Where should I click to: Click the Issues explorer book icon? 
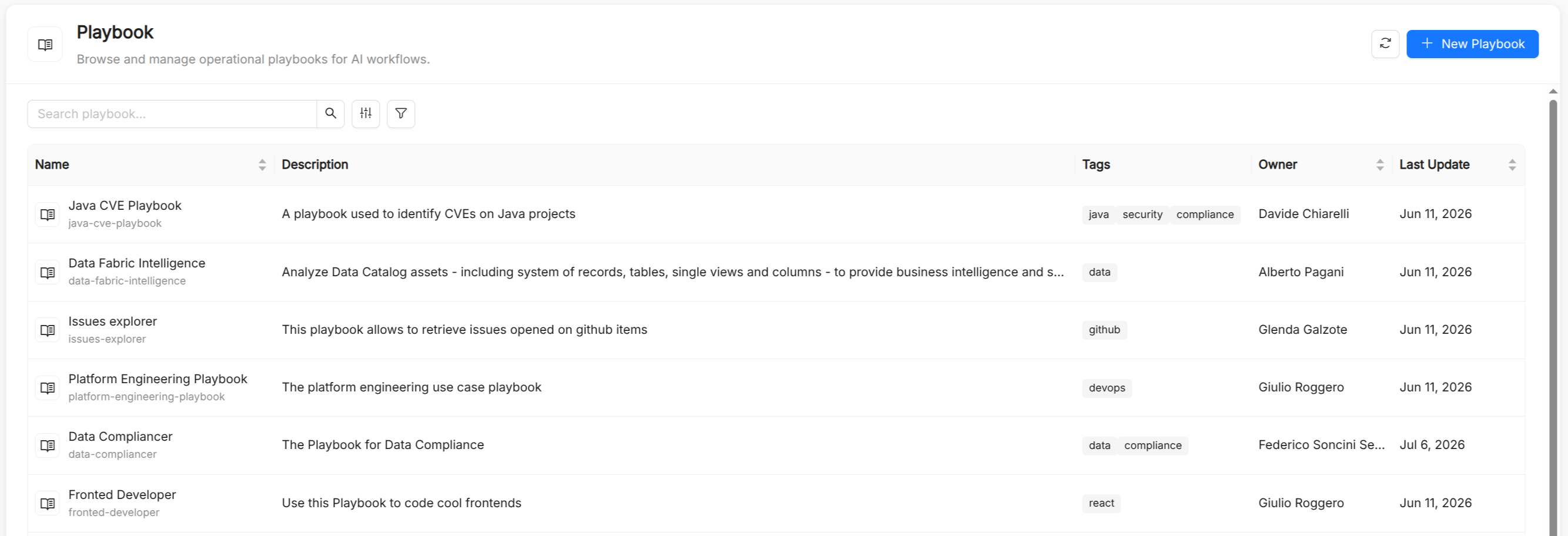pos(48,330)
